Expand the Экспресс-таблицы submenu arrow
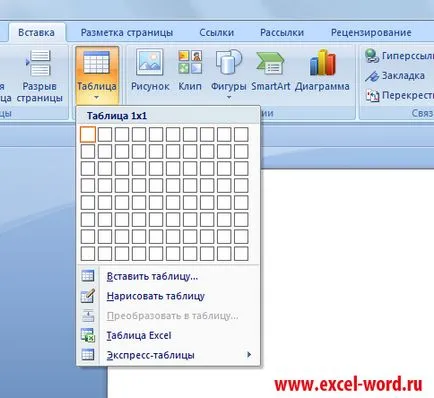Image resolution: width=434 pixels, height=398 pixels. (249, 355)
